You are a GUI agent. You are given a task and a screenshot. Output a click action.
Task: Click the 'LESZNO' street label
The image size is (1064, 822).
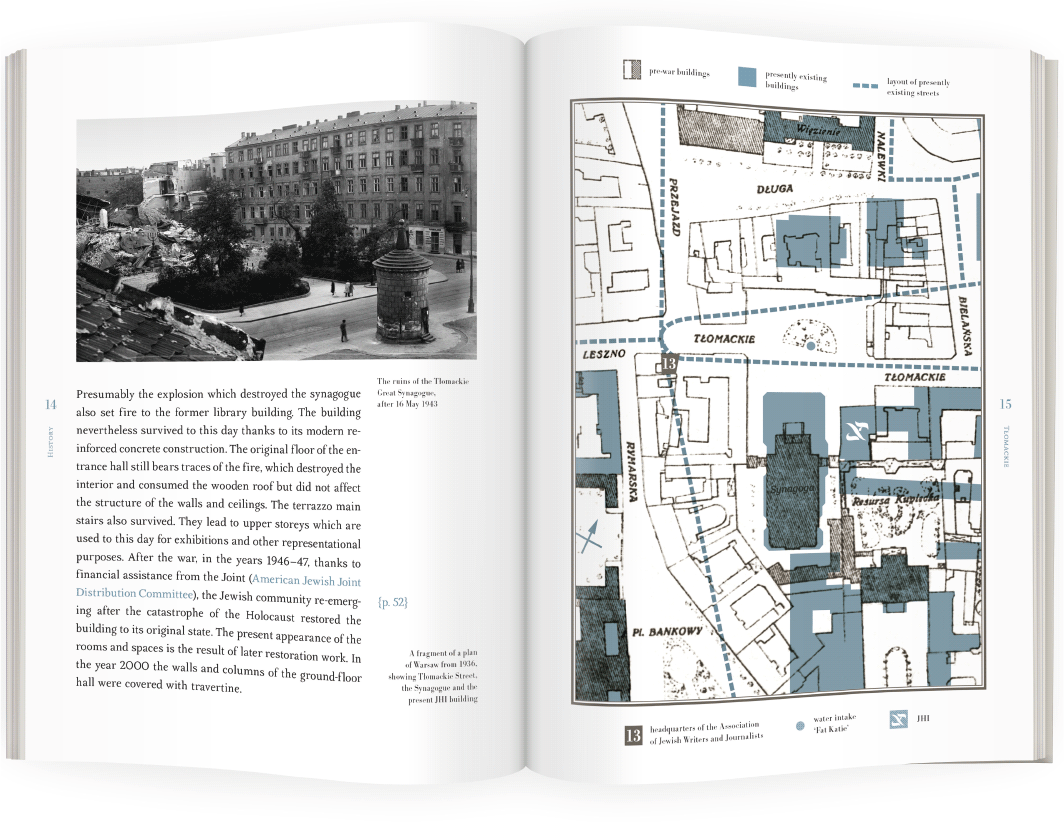coord(603,354)
